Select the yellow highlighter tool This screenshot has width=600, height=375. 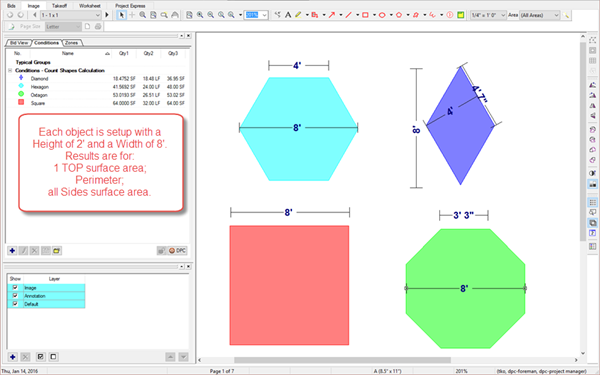(x=298, y=15)
